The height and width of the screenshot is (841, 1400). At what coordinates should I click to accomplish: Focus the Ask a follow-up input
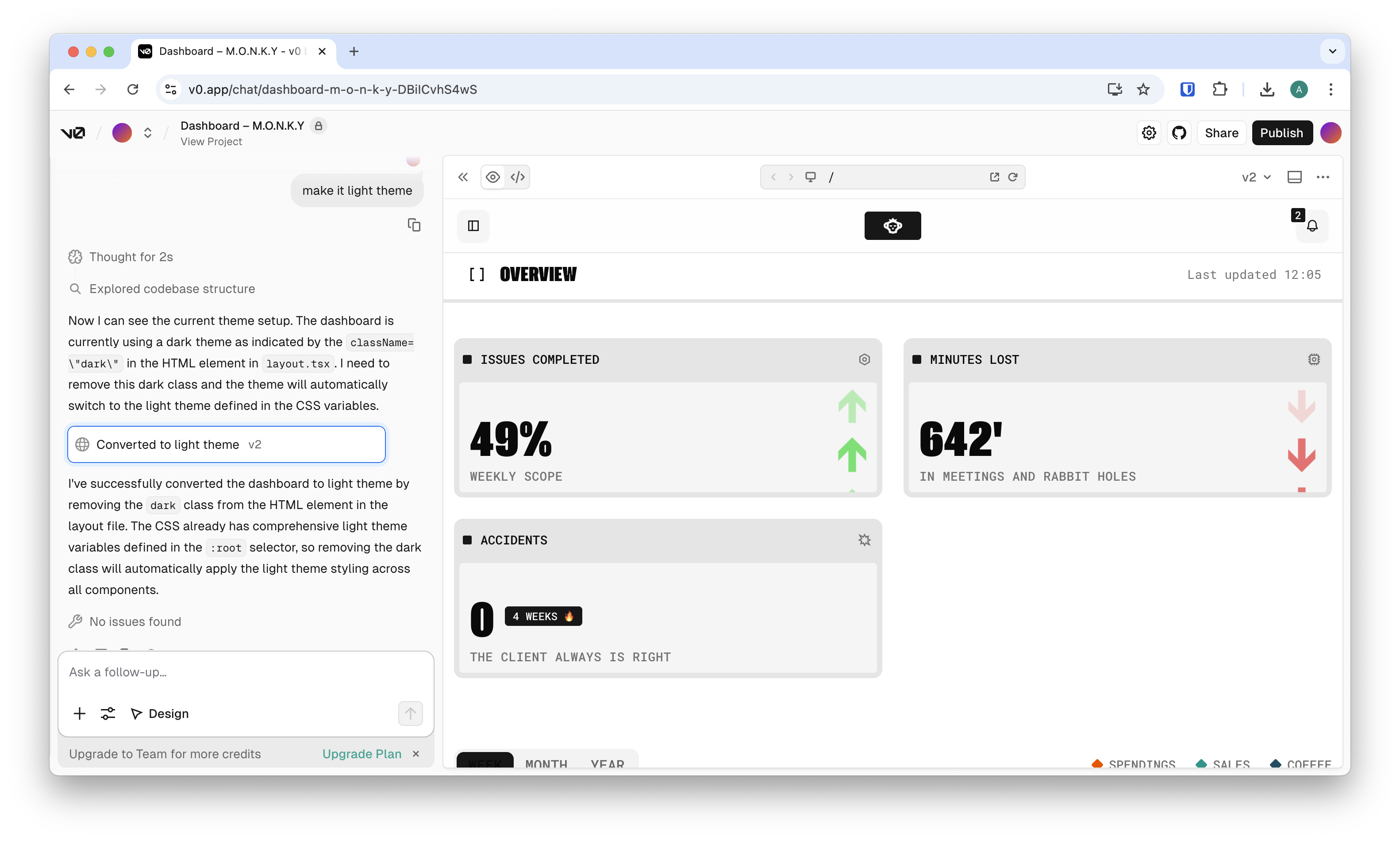point(246,672)
